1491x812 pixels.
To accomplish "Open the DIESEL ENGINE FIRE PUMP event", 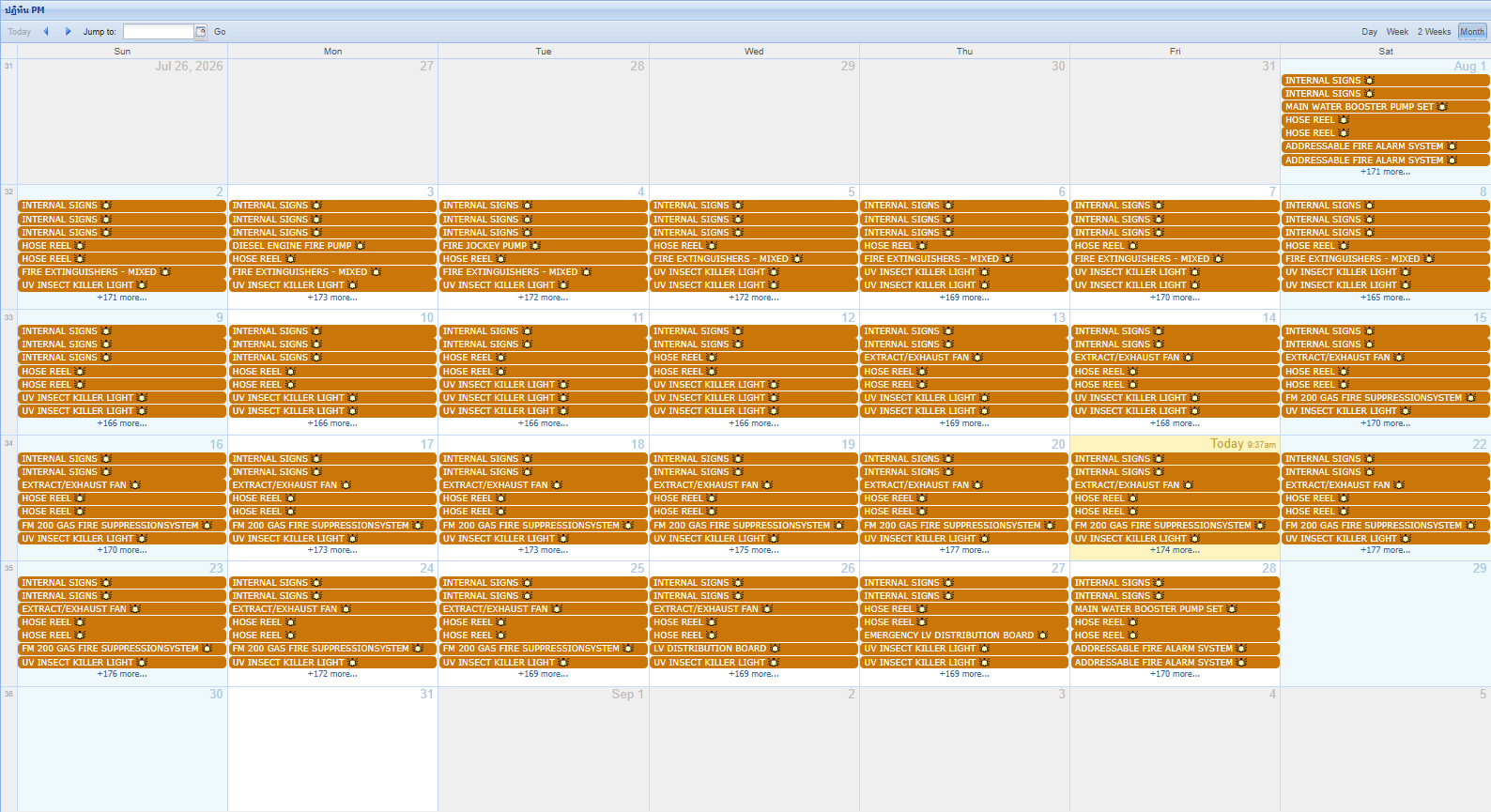I will click(332, 246).
